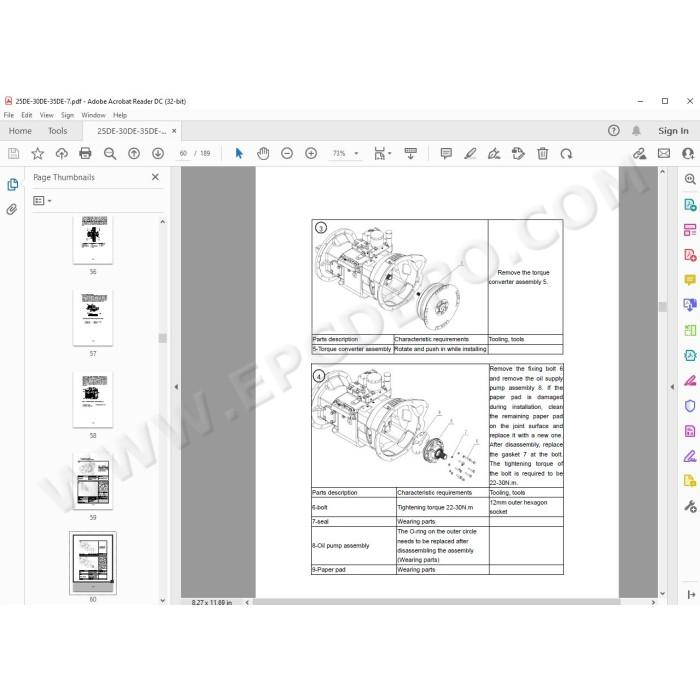Click page size 8.27 x 11.69 in

pos(212,602)
